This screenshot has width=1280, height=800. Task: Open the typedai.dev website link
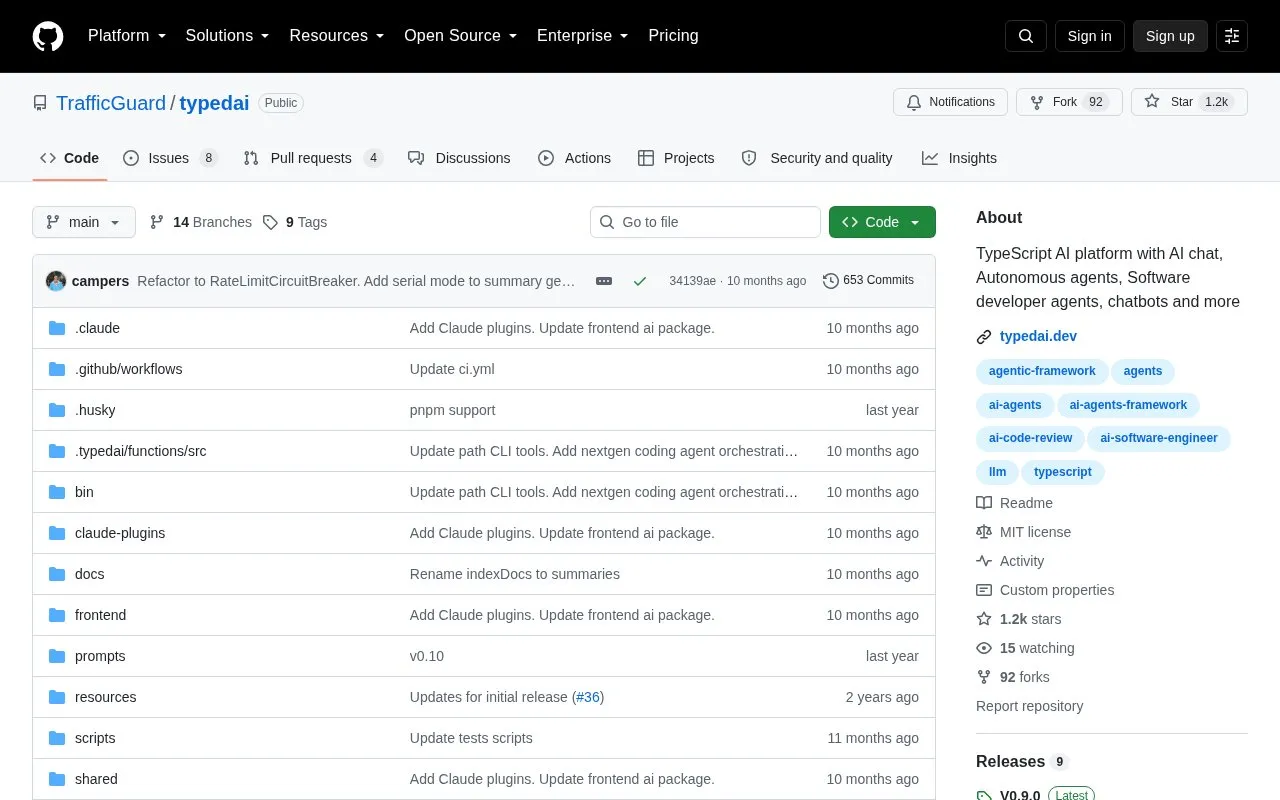pos(1038,337)
